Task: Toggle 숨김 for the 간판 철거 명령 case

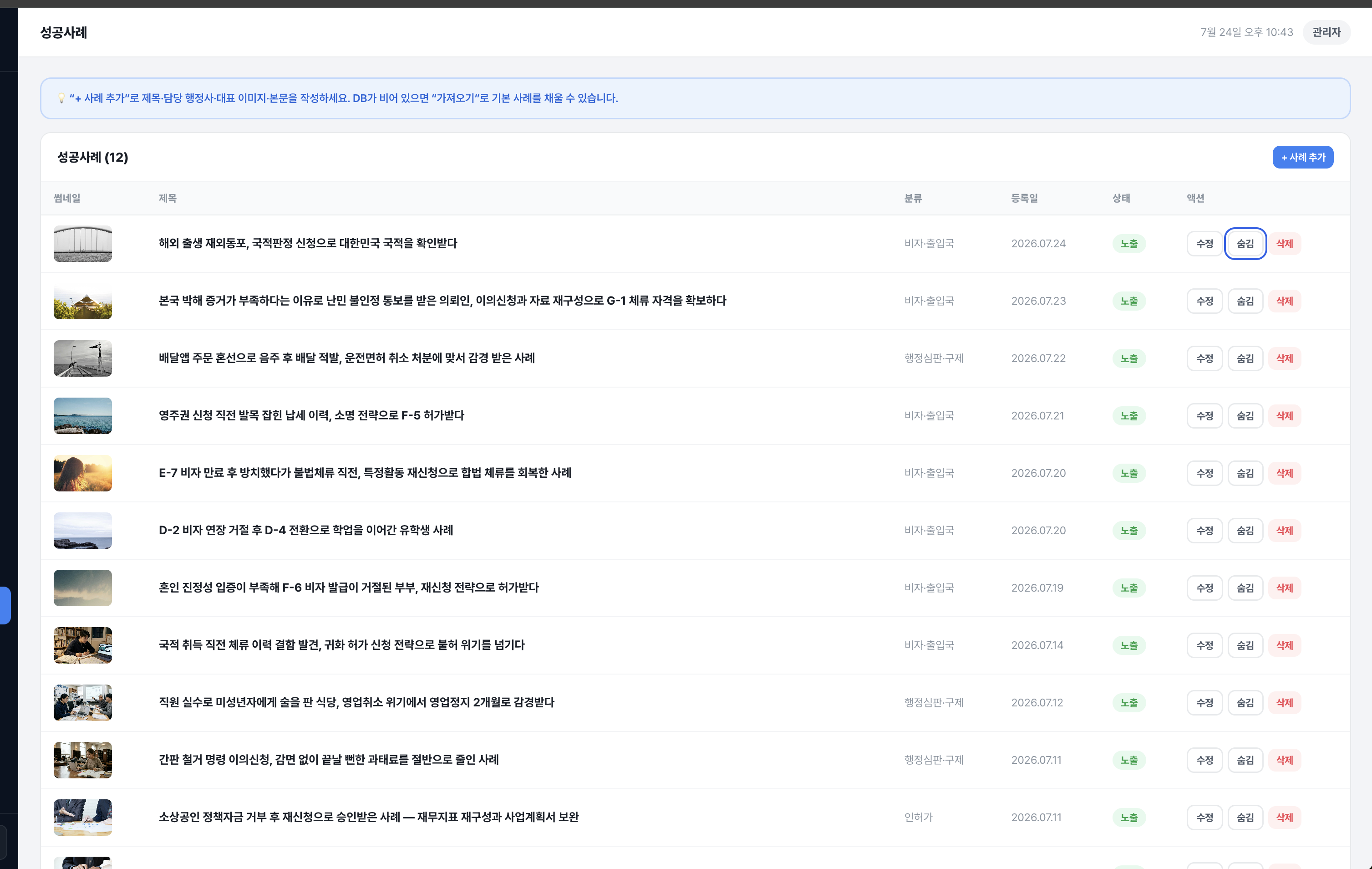Action: point(1245,760)
